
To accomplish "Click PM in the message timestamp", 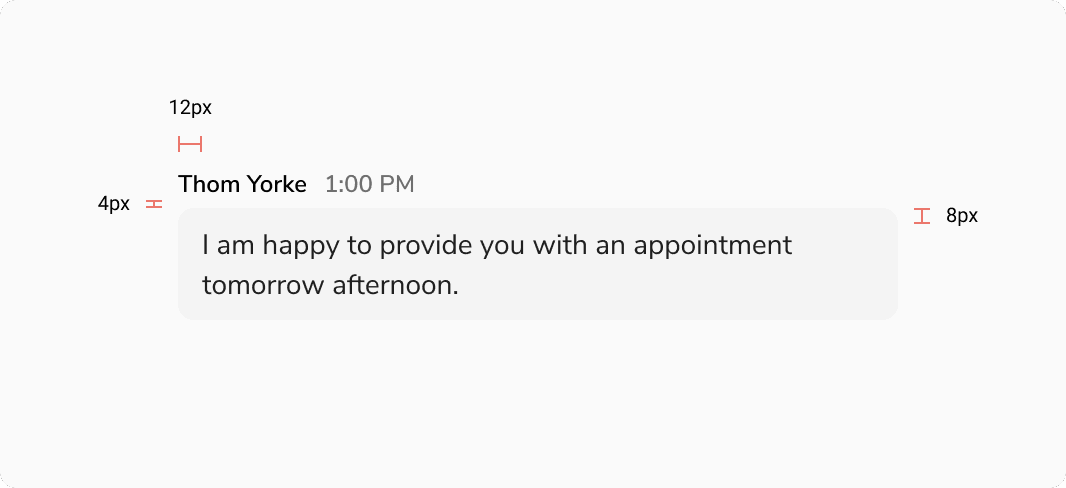I will [x=396, y=185].
